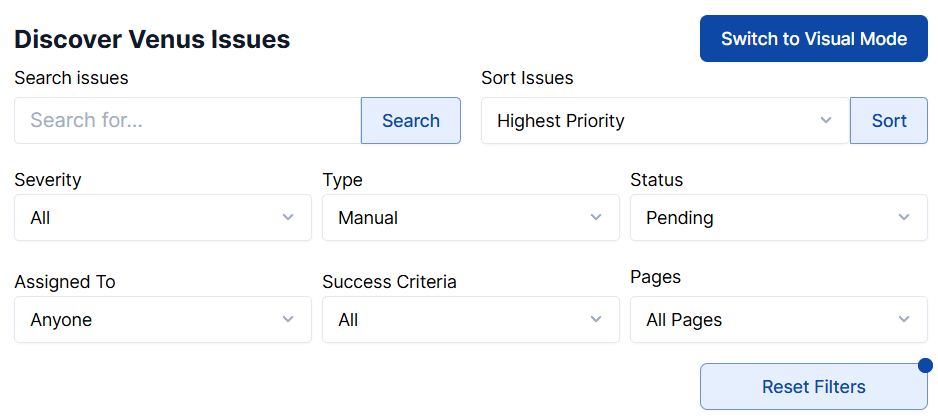Click the Search issues text field
Image resolution: width=938 pixels, height=418 pixels.
(x=187, y=121)
